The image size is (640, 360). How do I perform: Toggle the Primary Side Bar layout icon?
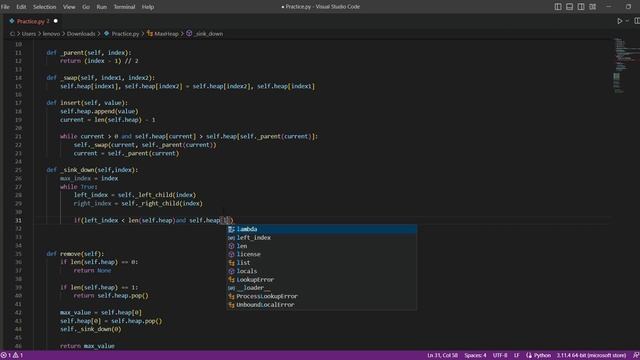pos(558,7)
